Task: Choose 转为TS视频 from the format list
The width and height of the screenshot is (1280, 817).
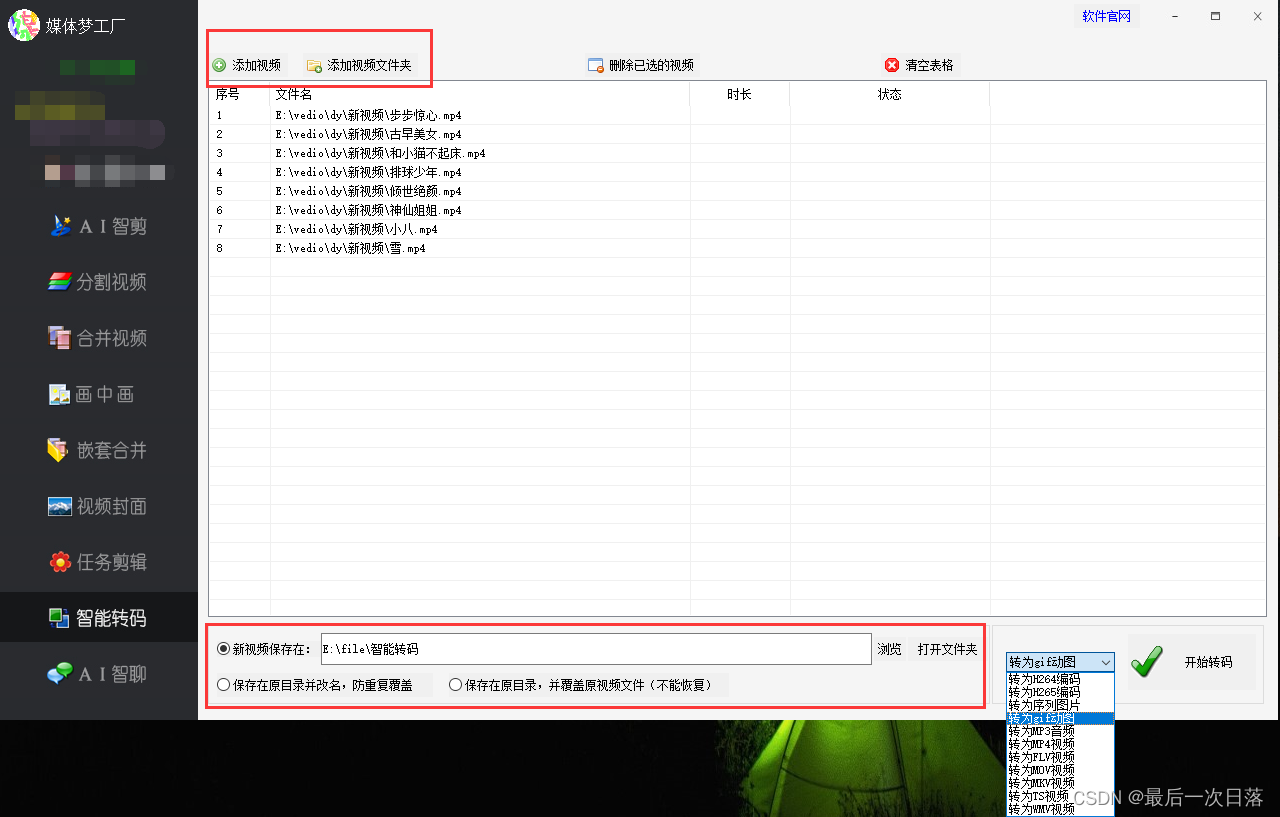Action: 1059,796
